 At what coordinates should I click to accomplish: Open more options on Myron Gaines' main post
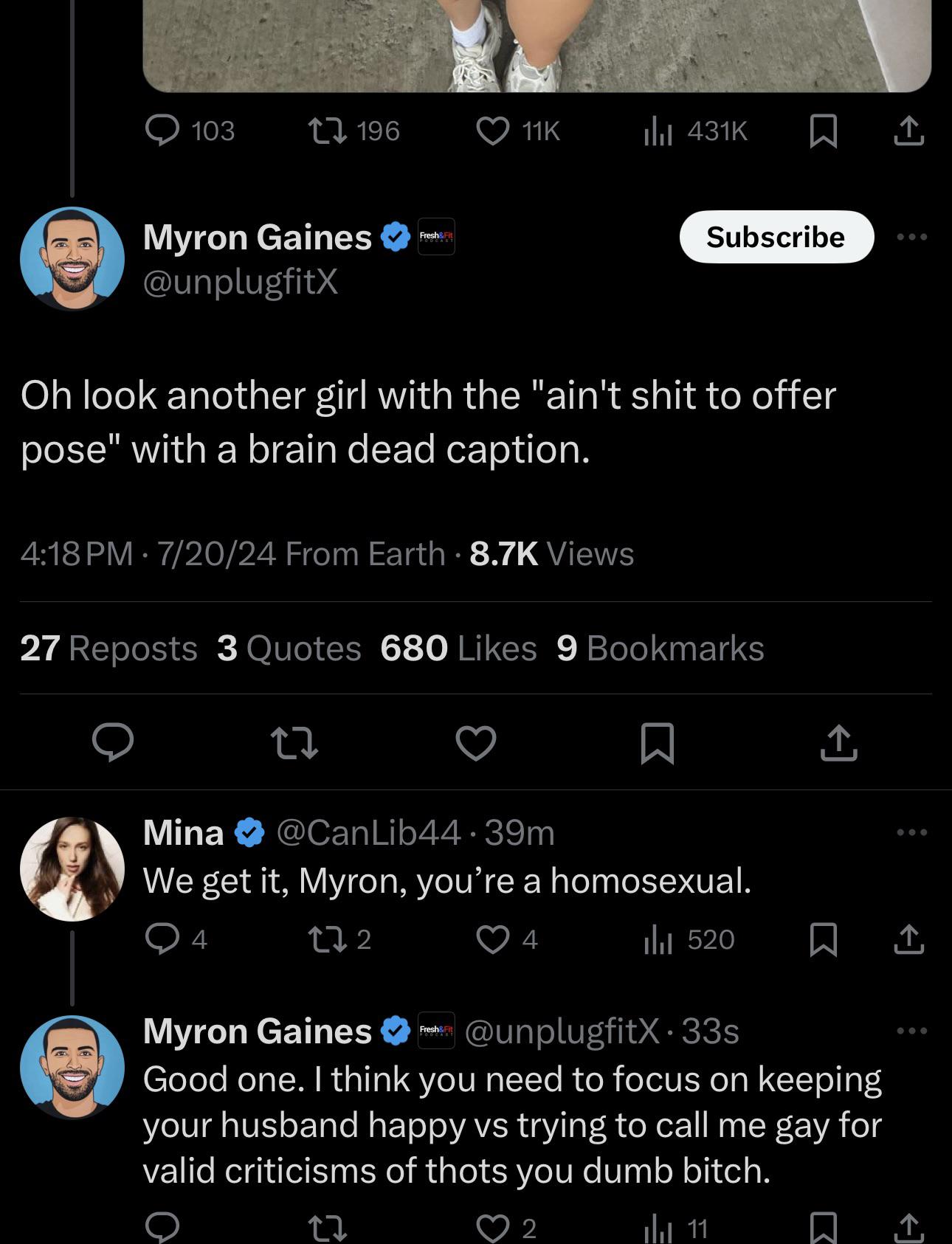click(x=912, y=237)
